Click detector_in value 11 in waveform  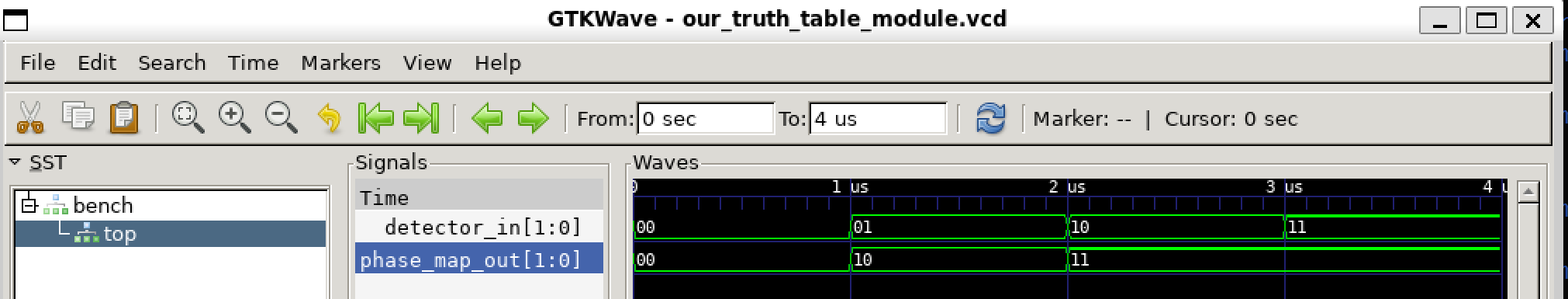1297,228
